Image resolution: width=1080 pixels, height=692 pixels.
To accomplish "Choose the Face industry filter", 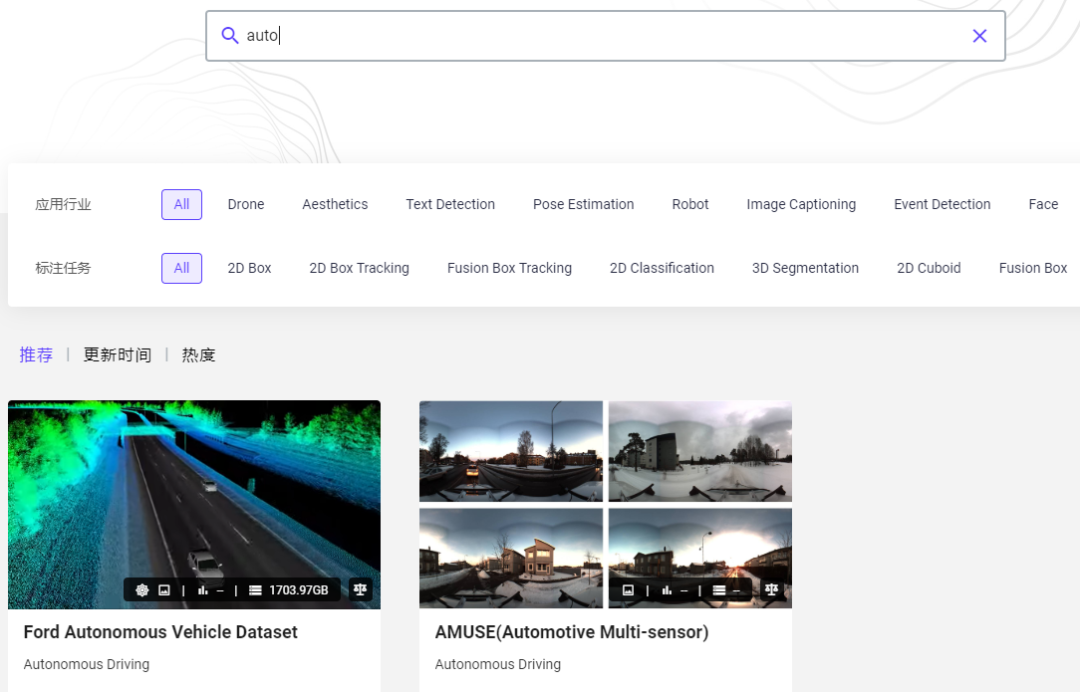I will (x=1043, y=205).
